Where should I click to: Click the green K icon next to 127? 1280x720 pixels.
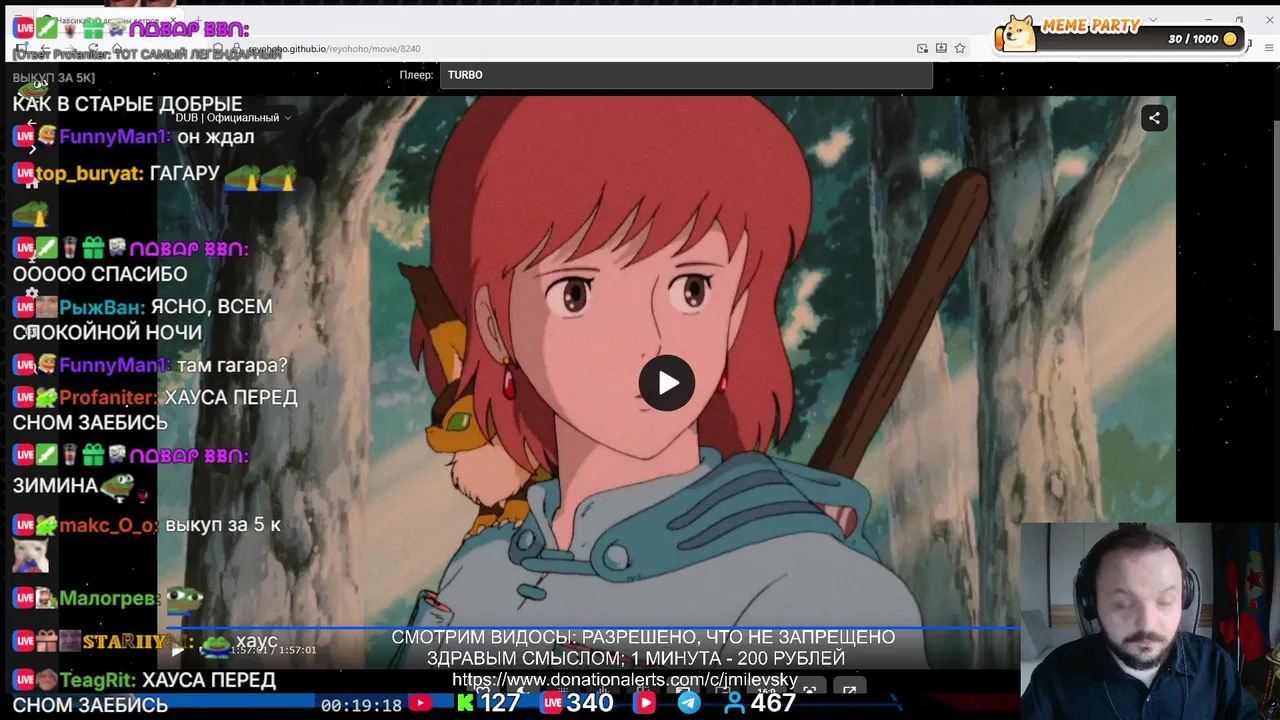[x=465, y=703]
